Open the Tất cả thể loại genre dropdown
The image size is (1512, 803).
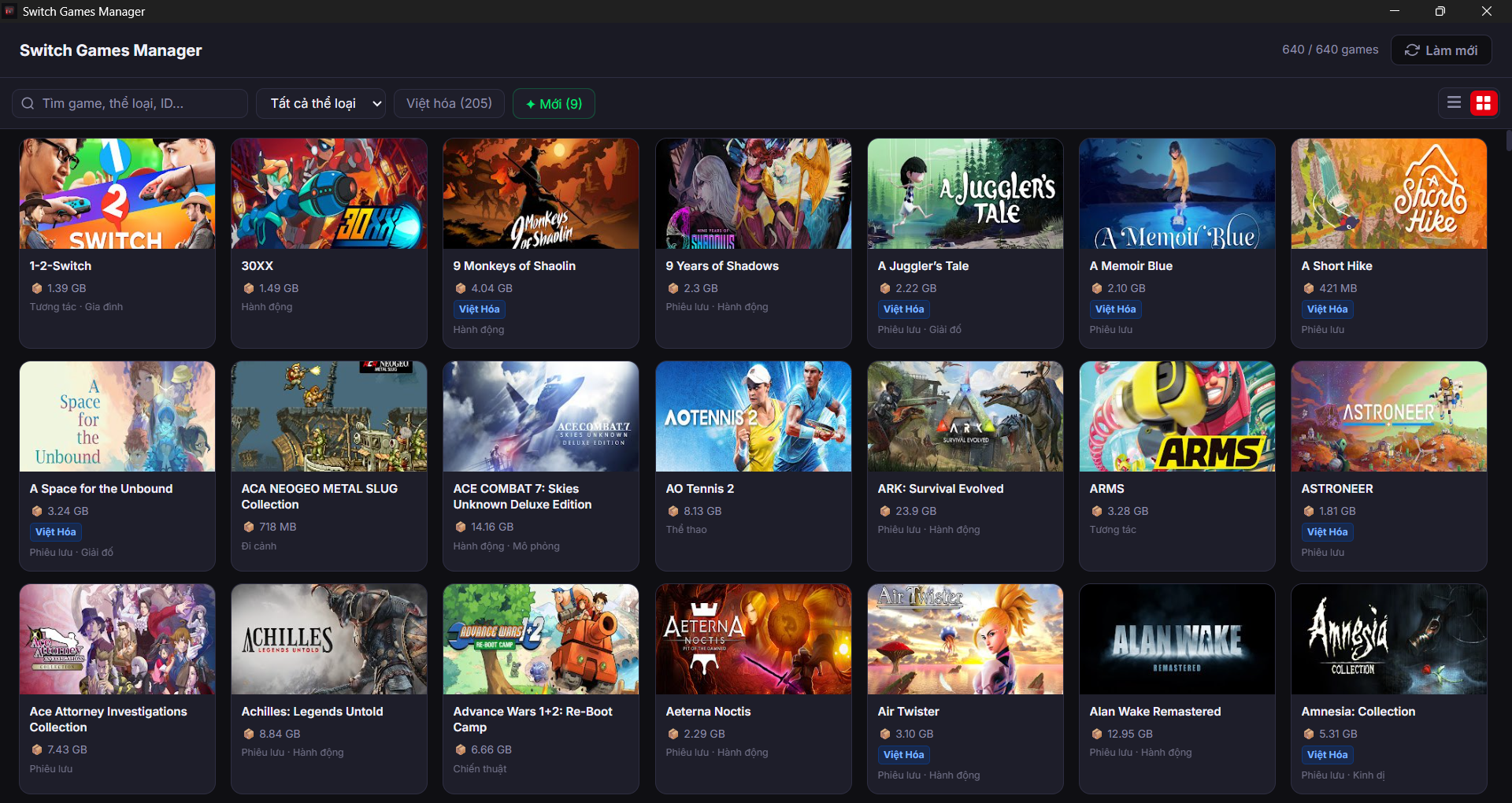321,103
